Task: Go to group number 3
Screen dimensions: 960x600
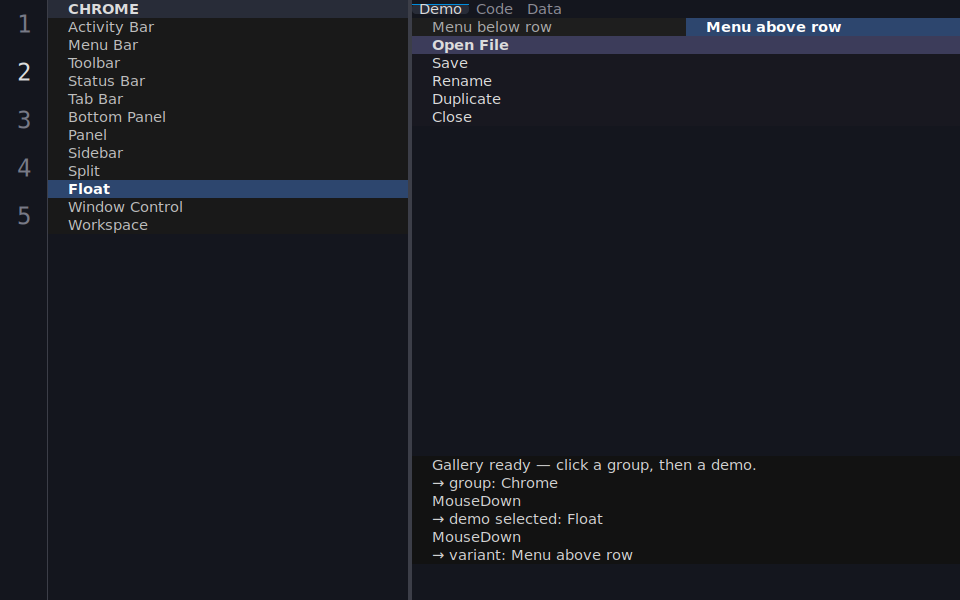Action: click(x=24, y=120)
